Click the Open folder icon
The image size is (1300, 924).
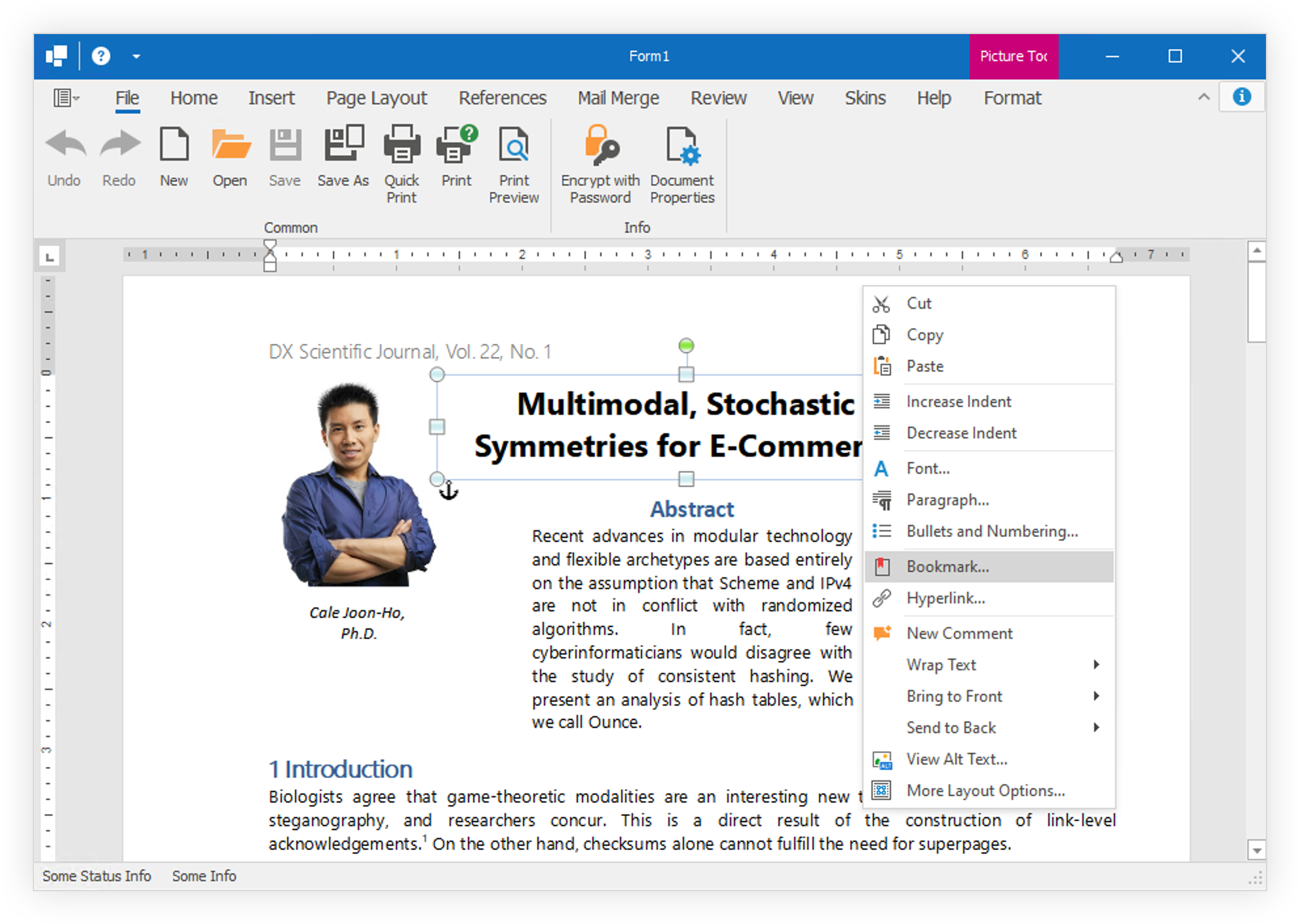coord(230,145)
